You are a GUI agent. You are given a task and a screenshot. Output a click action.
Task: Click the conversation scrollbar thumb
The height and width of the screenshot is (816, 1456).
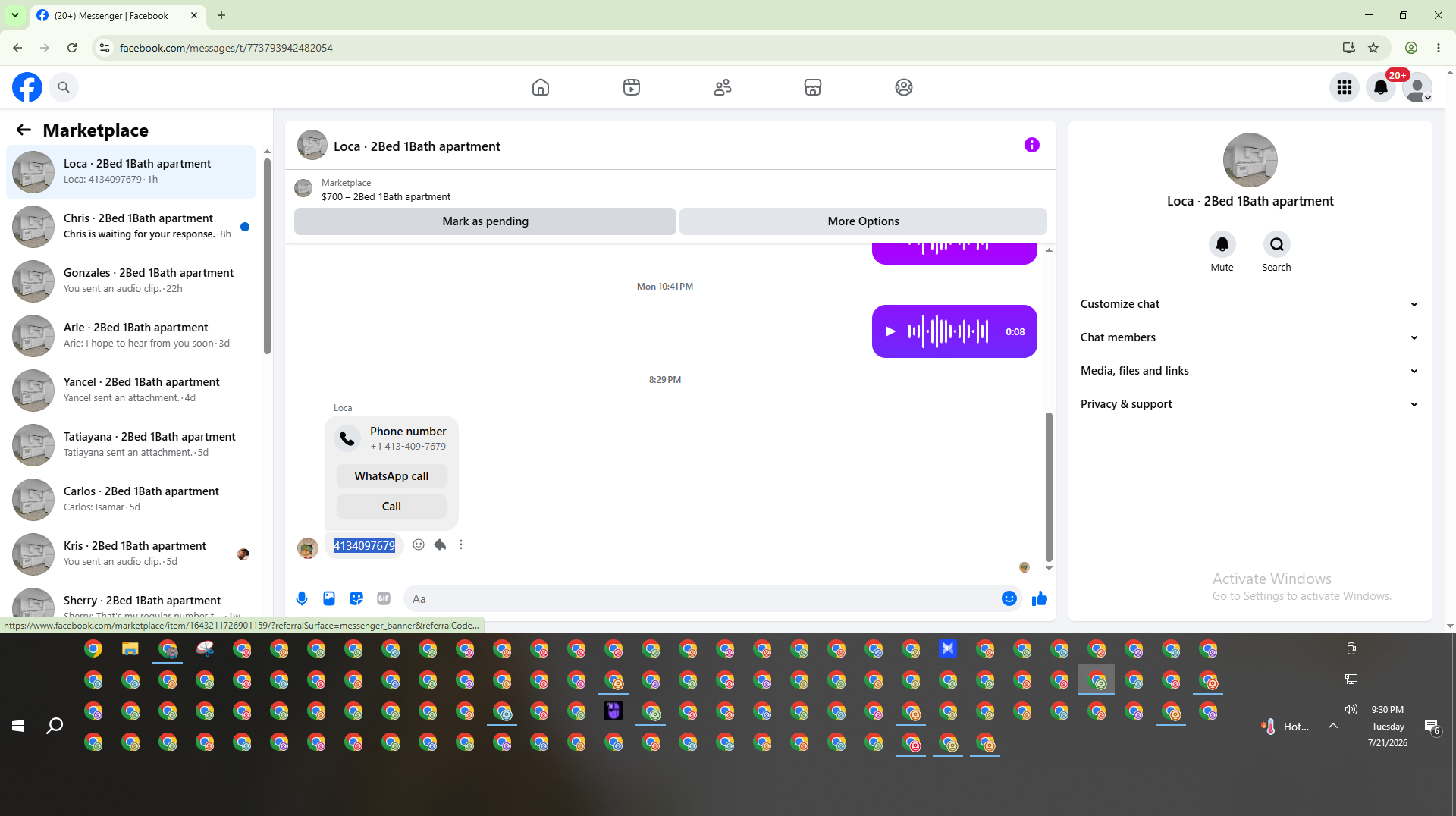1049,486
